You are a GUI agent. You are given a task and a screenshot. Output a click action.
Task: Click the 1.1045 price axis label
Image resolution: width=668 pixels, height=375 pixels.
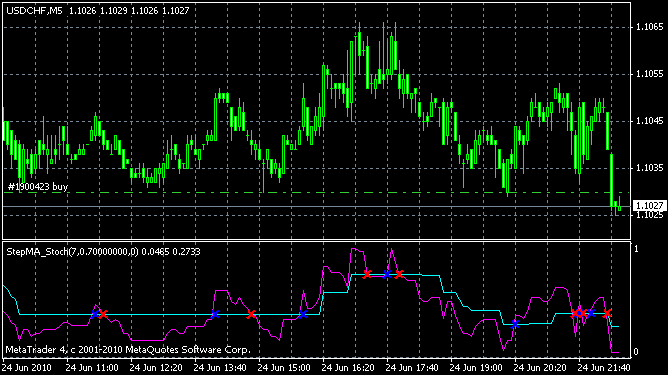649,121
